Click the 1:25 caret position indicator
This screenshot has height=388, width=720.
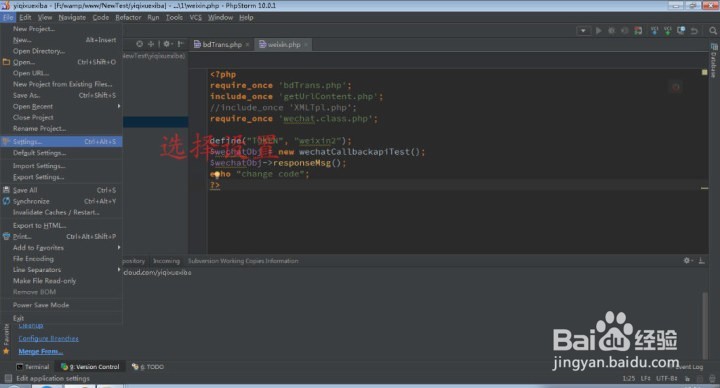coord(629,378)
